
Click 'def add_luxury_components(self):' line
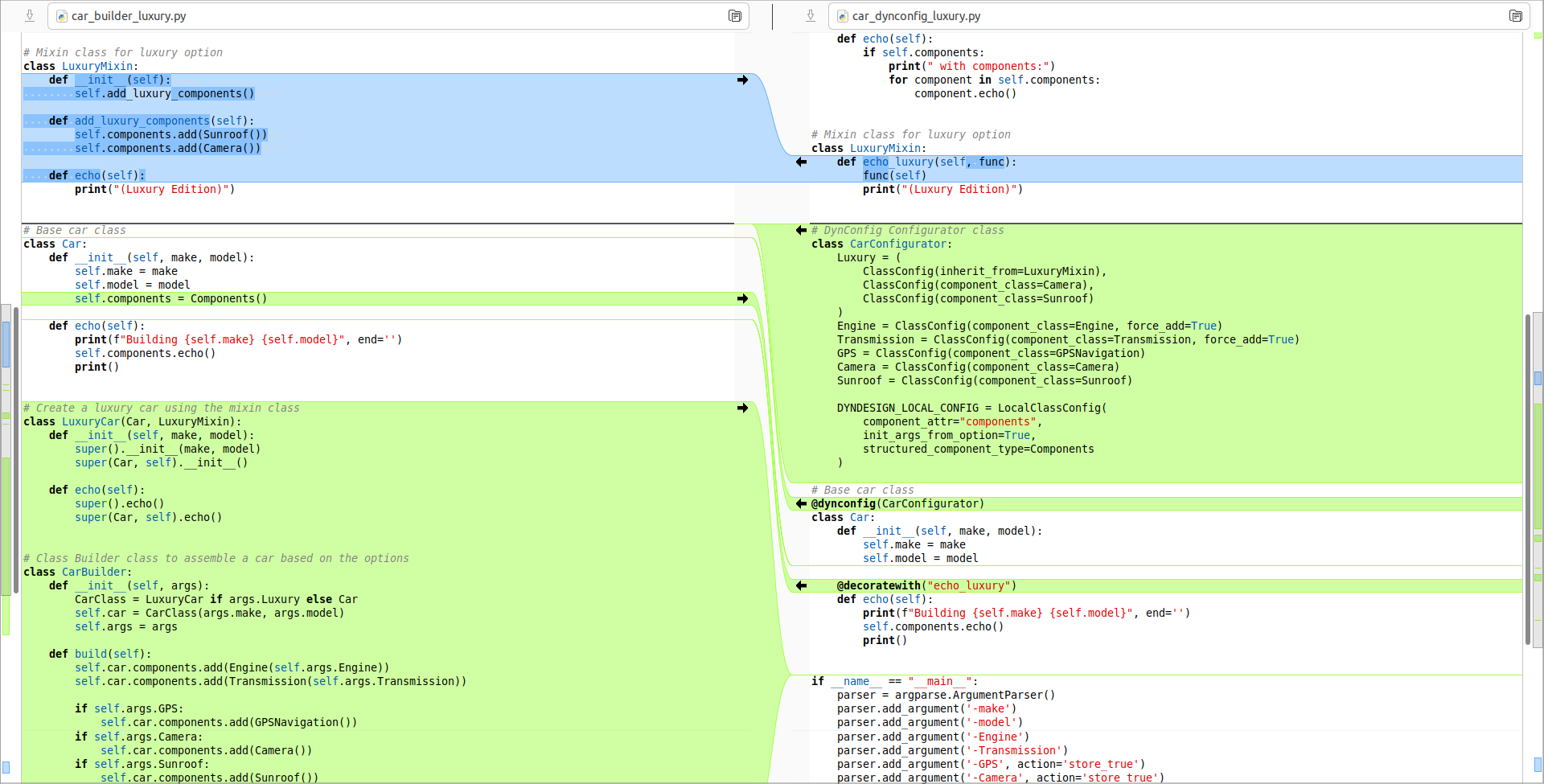[151, 121]
